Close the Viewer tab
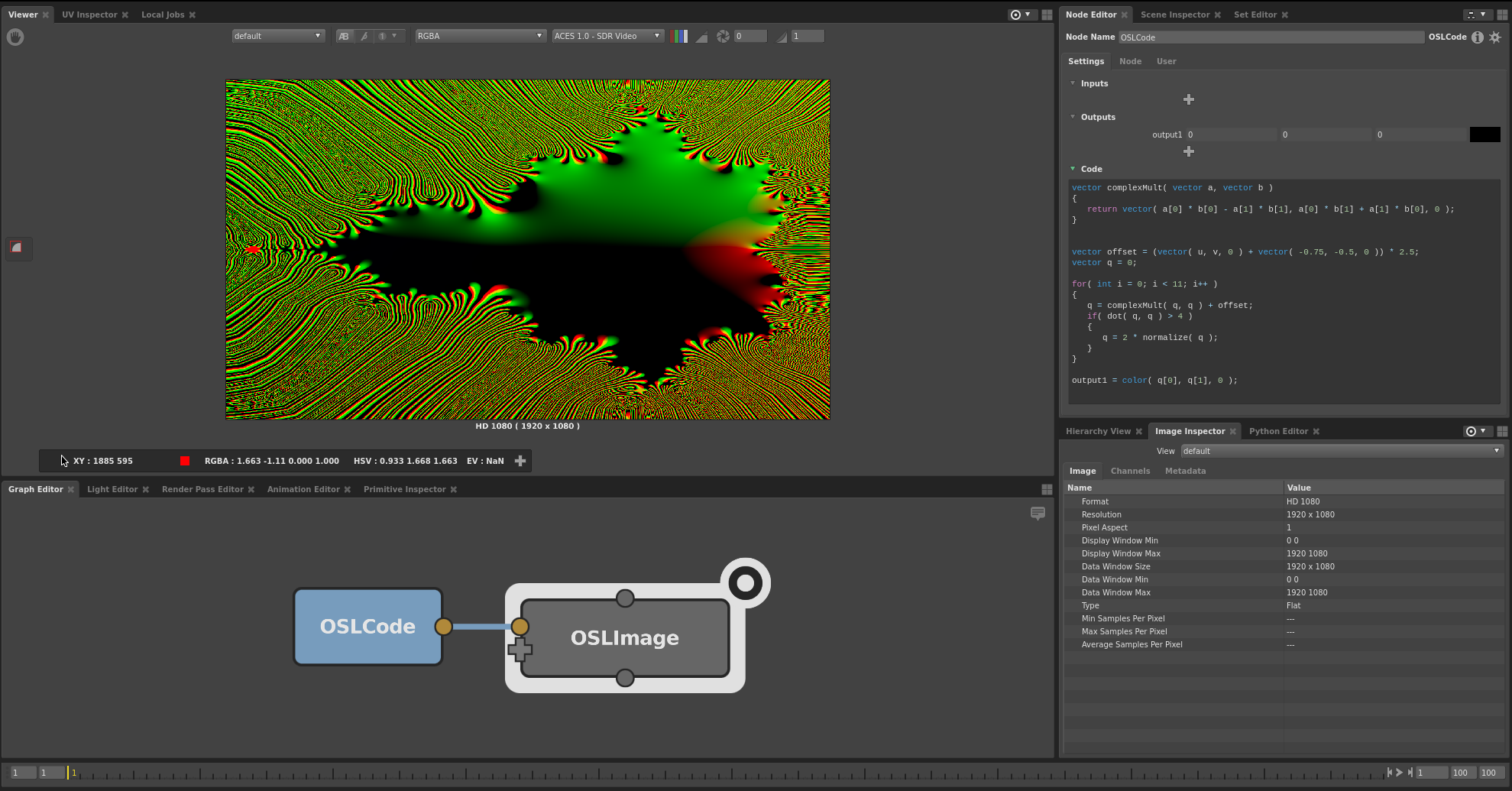 [x=46, y=15]
